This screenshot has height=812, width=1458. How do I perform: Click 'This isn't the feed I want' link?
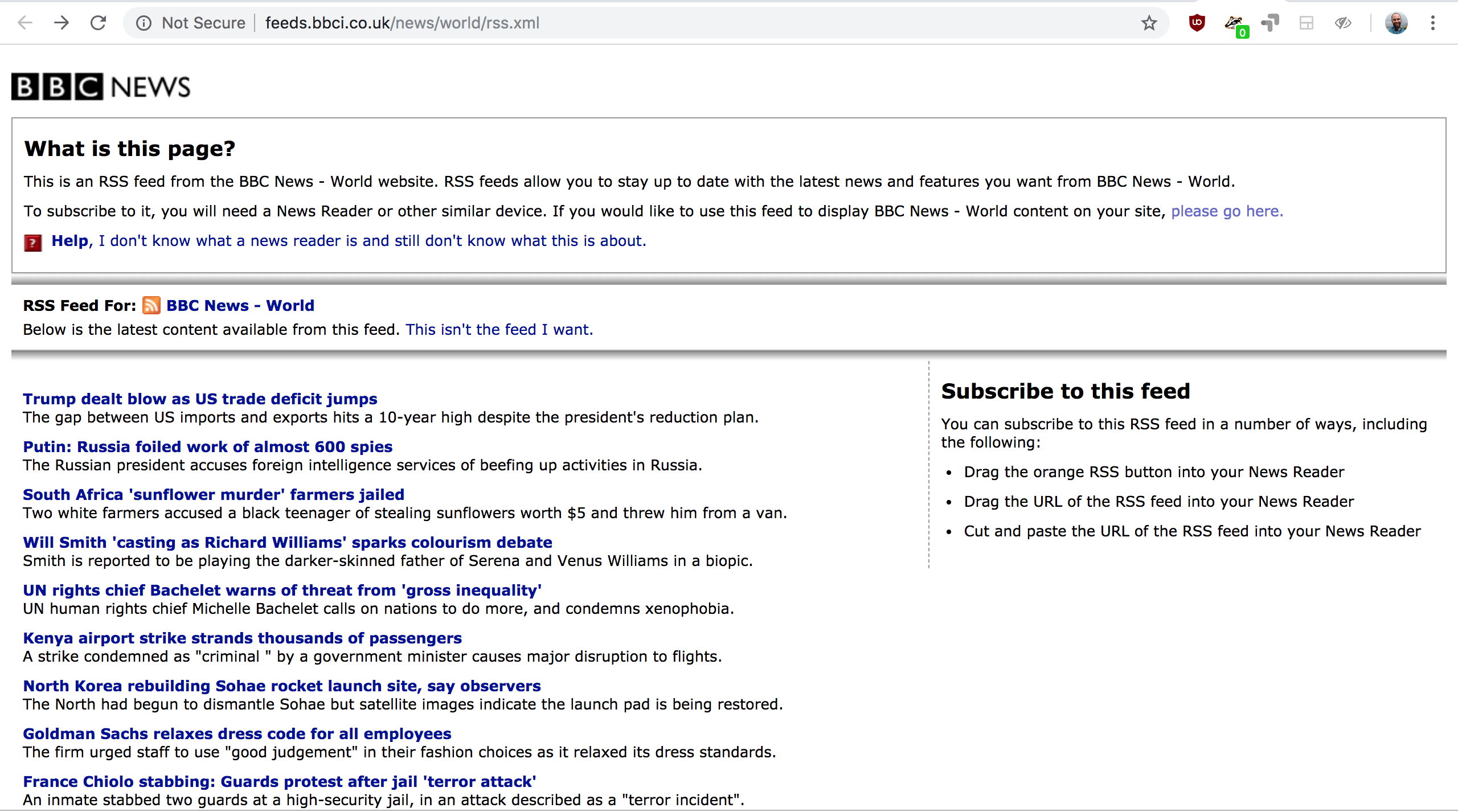coord(499,330)
